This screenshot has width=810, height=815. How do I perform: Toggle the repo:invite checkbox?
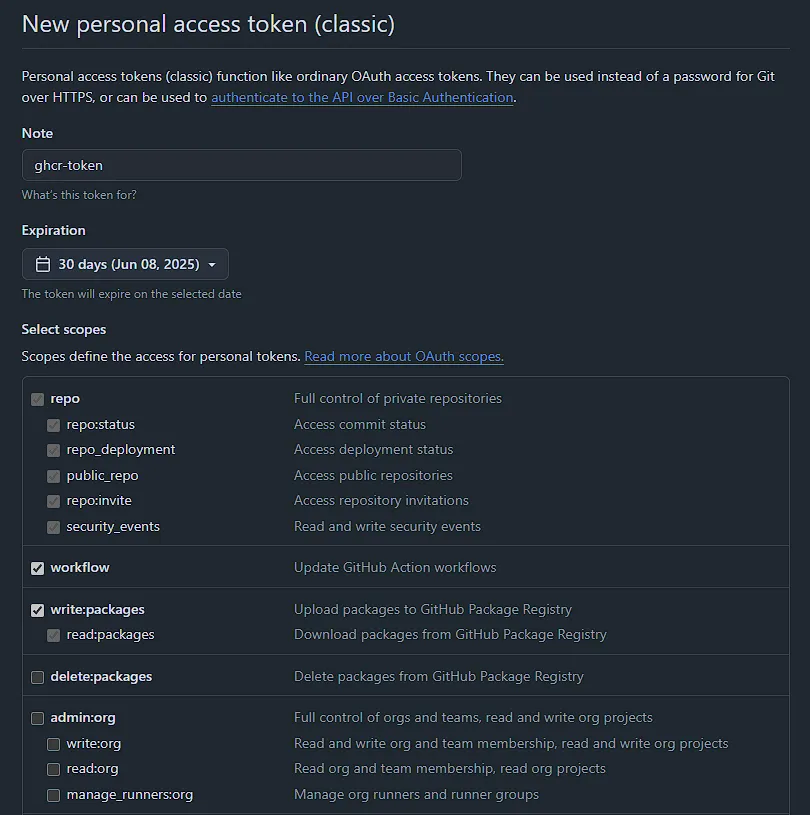point(54,501)
